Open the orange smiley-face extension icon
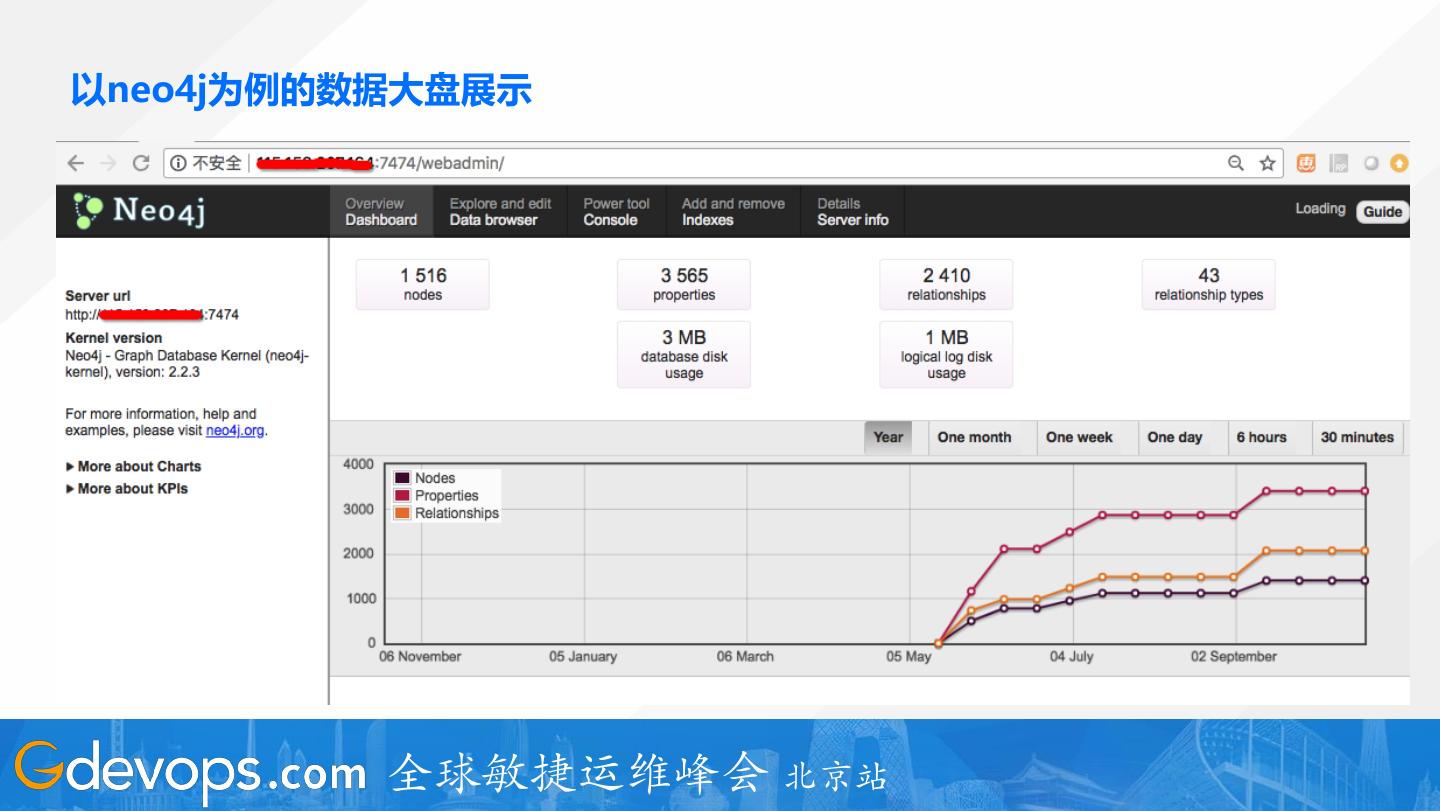This screenshot has width=1440, height=811. pos(1306,163)
